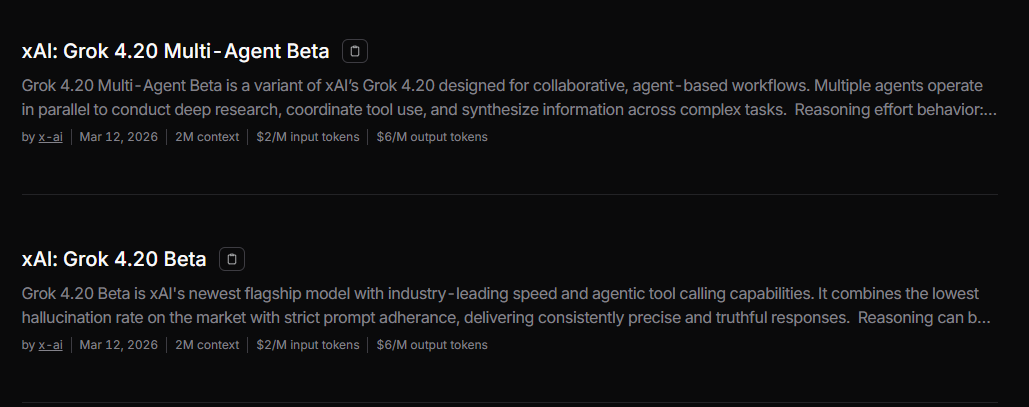
Task: Click the Grok 4.20 Beta description text
Action: pyautogui.click(x=400, y=305)
